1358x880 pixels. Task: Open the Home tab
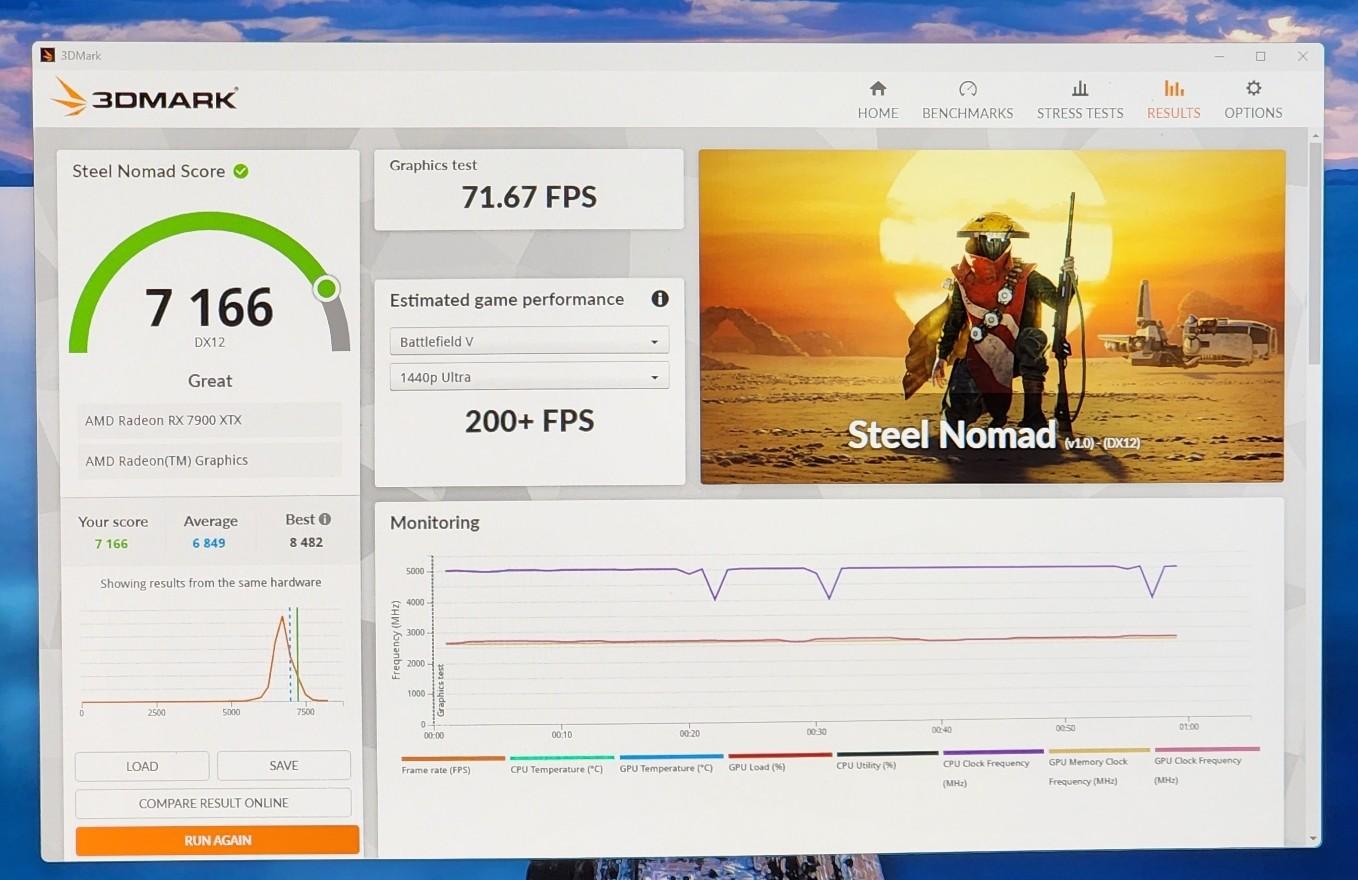877,100
